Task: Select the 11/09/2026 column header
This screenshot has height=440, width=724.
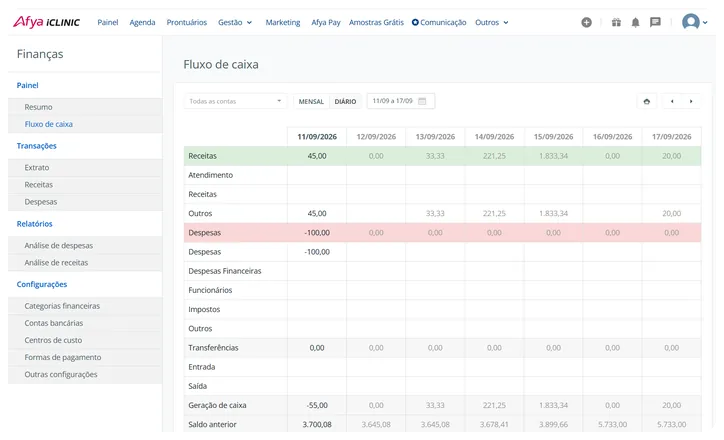Action: point(317,137)
